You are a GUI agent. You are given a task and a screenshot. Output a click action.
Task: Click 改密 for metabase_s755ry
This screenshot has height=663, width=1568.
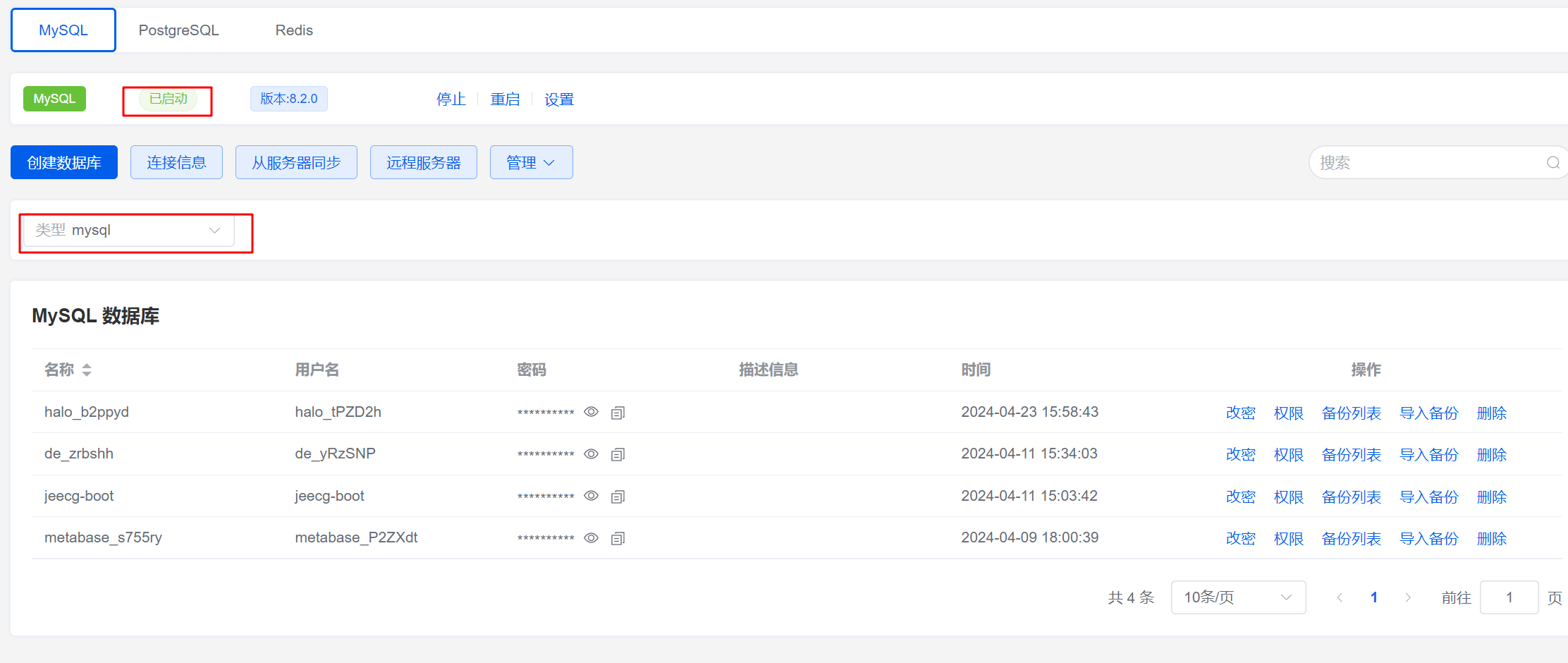click(1241, 539)
